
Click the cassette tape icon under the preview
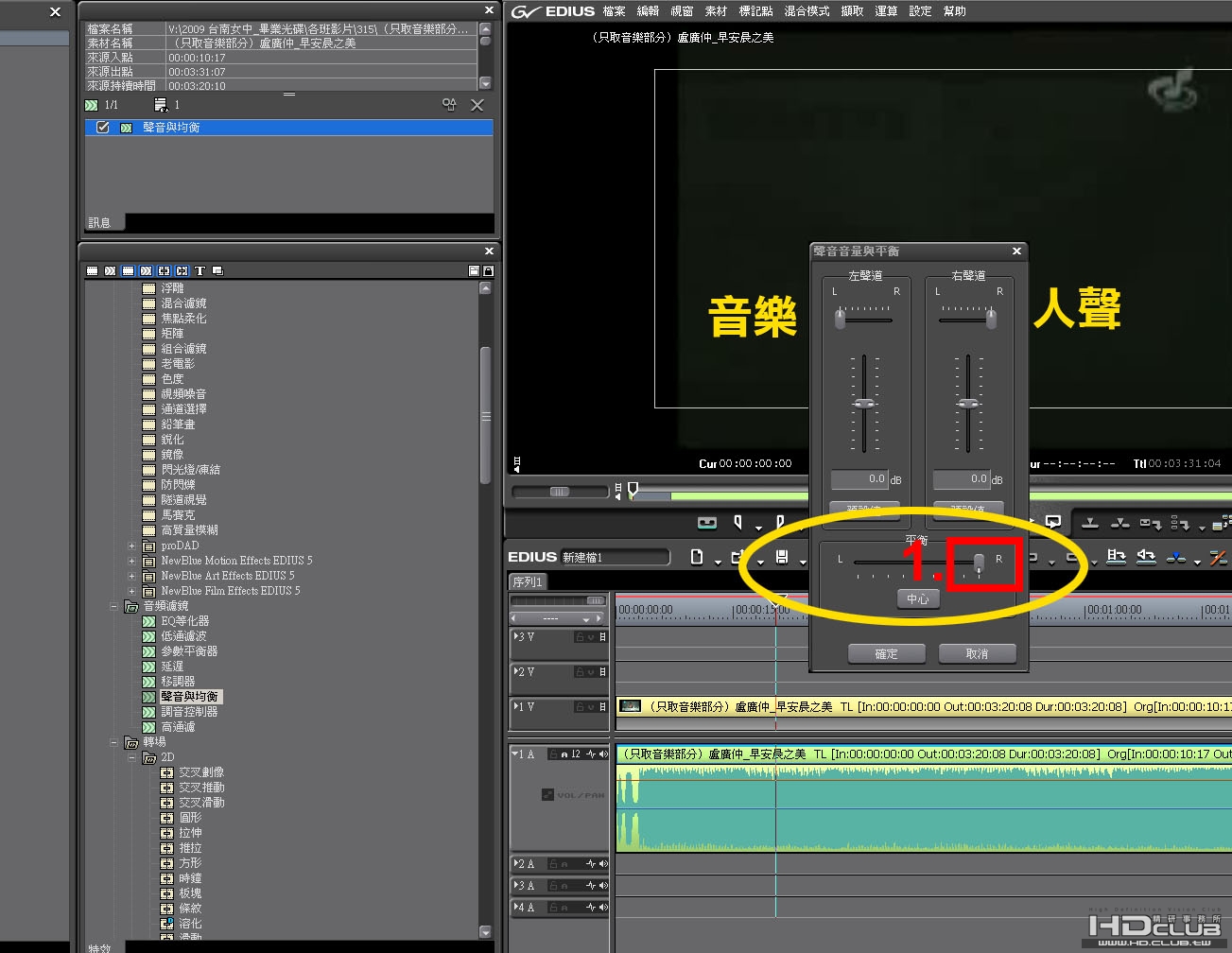coord(707,522)
